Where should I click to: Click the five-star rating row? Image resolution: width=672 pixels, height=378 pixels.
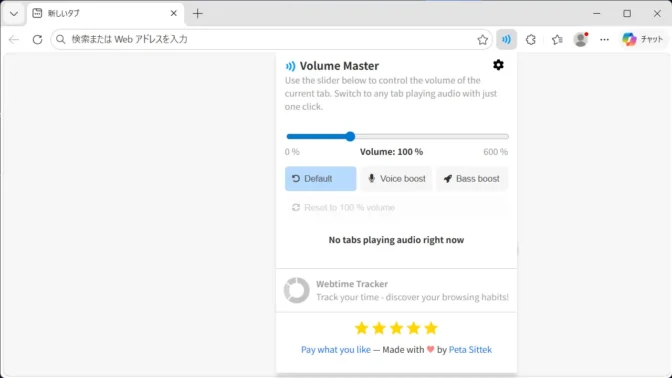pyautogui.click(x=396, y=328)
